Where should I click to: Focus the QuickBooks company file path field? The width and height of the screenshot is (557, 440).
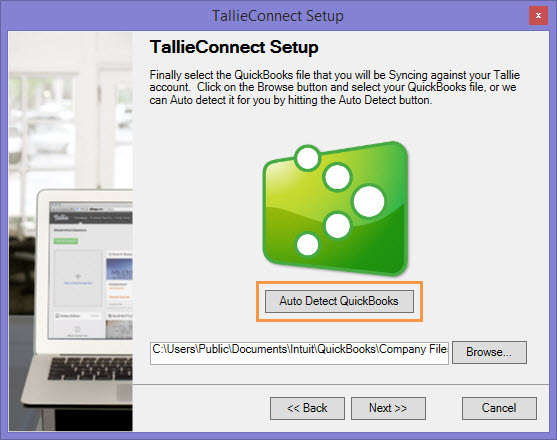[299, 353]
